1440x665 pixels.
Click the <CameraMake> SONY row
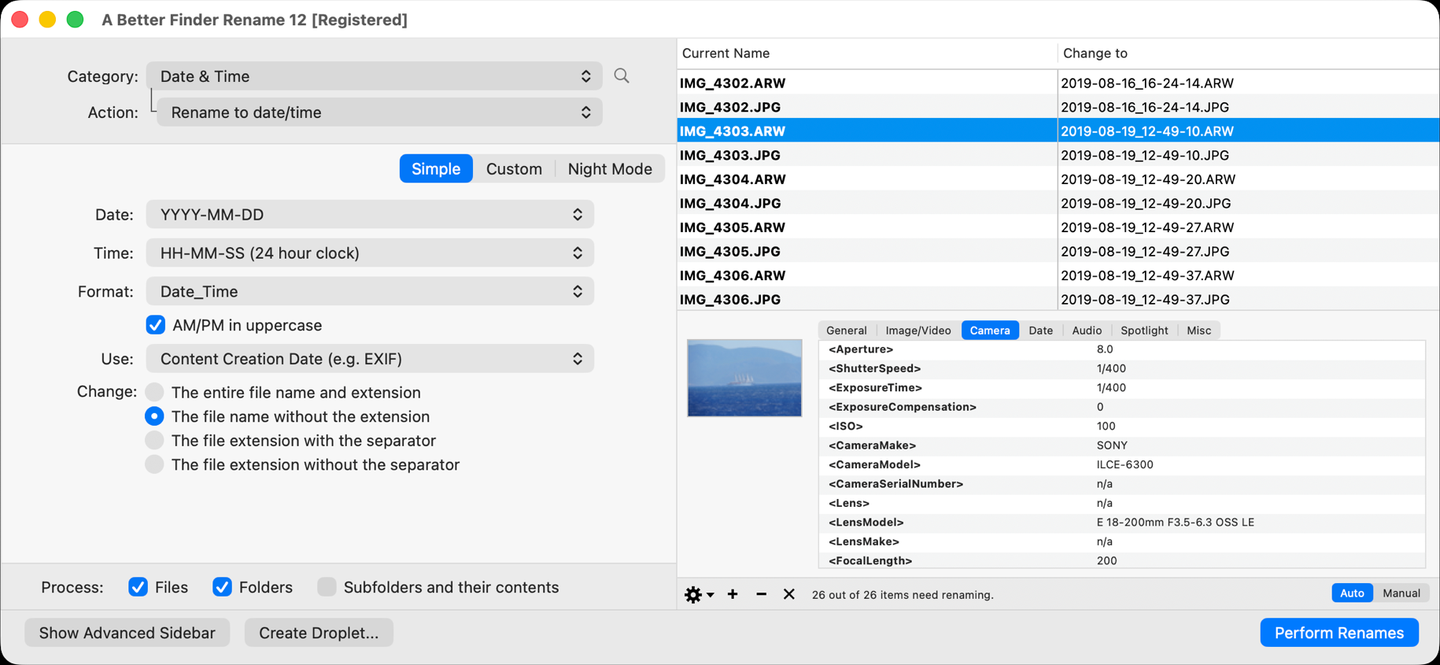[1122, 445]
